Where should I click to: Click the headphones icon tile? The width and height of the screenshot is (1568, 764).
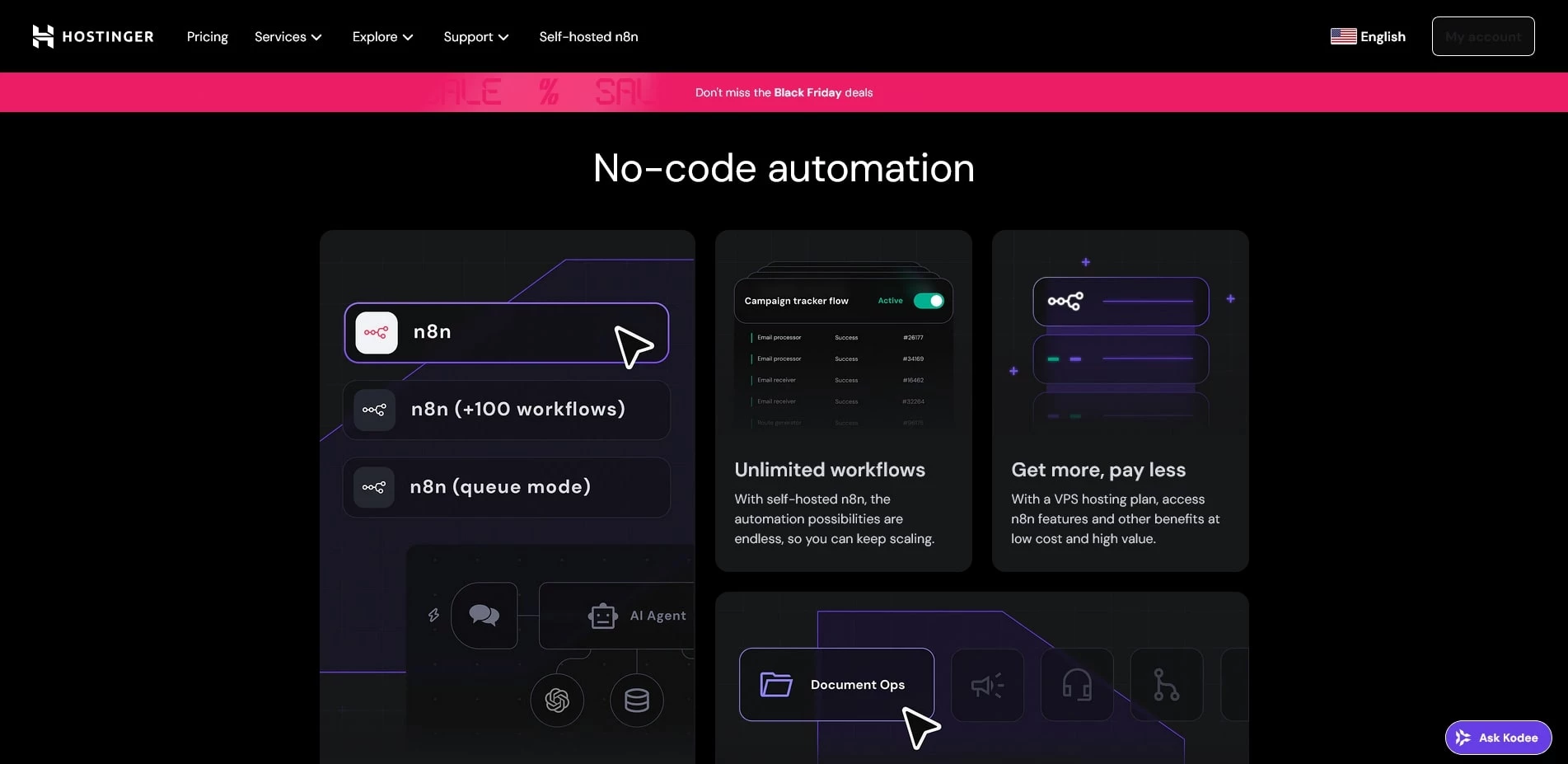coord(1076,685)
